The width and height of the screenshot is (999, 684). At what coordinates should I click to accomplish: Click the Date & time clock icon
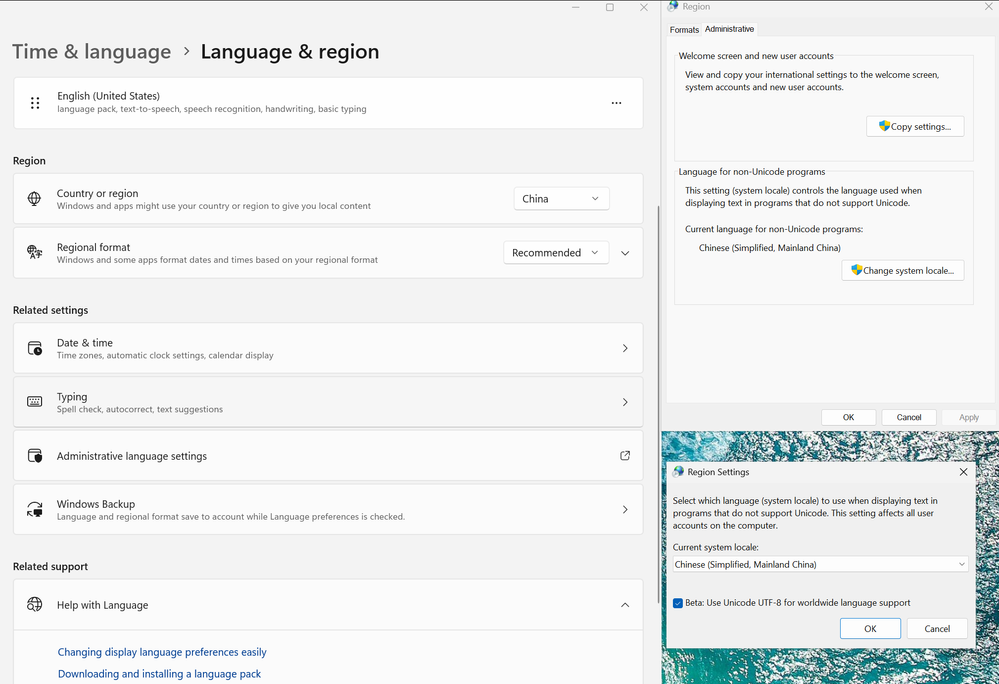tap(35, 348)
